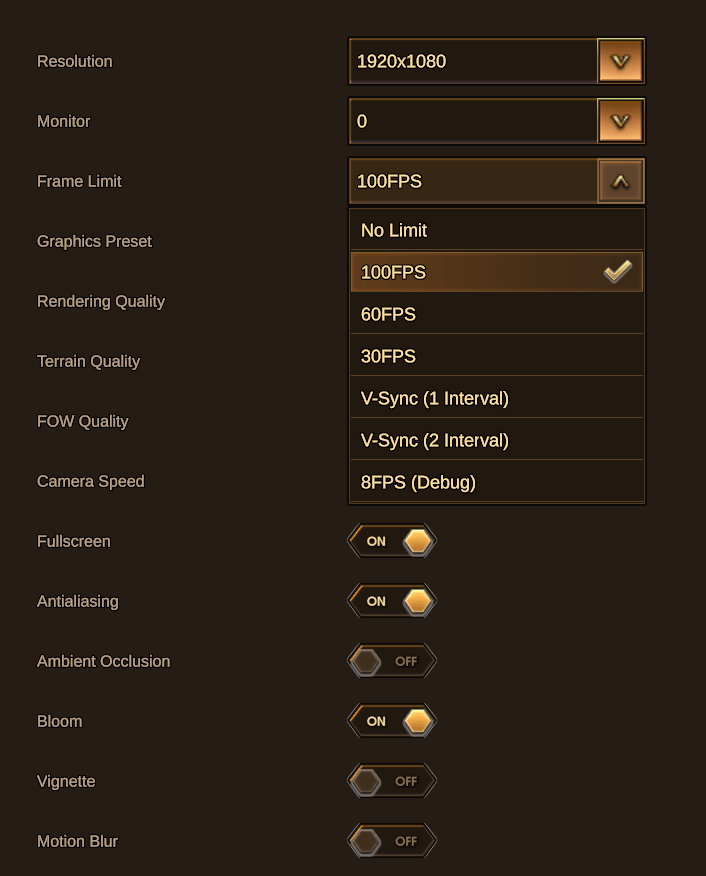Click the checkmark beside 100FPS
The width and height of the screenshot is (706, 876).
617,272
